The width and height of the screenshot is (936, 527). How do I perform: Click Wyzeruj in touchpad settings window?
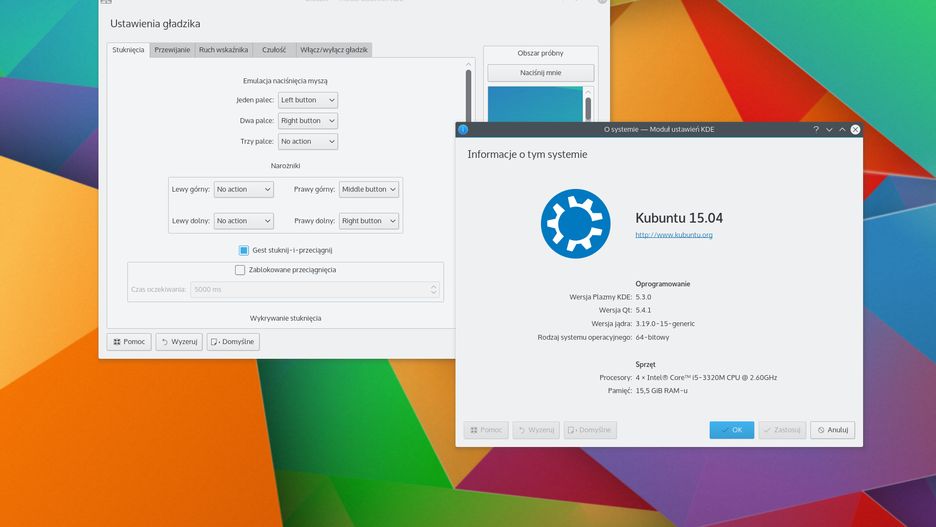click(179, 342)
